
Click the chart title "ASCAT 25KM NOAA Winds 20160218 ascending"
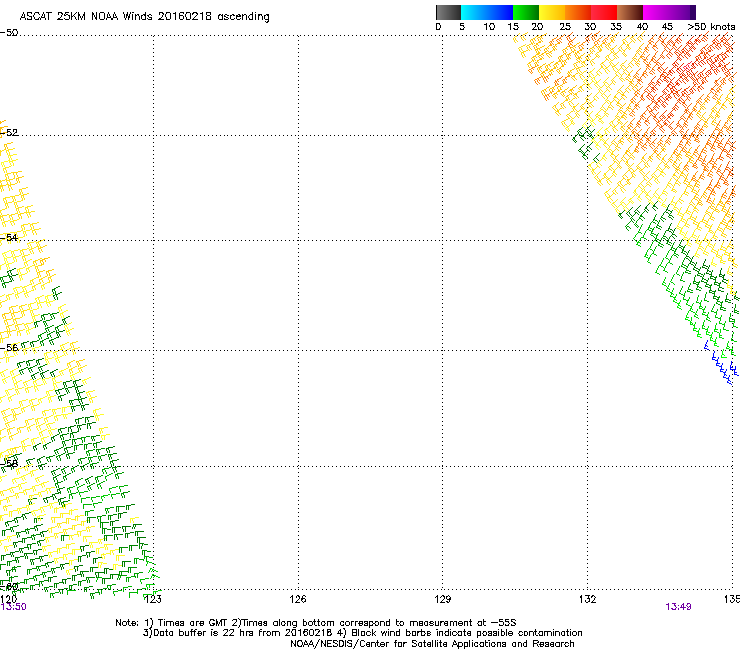[x=144, y=17]
